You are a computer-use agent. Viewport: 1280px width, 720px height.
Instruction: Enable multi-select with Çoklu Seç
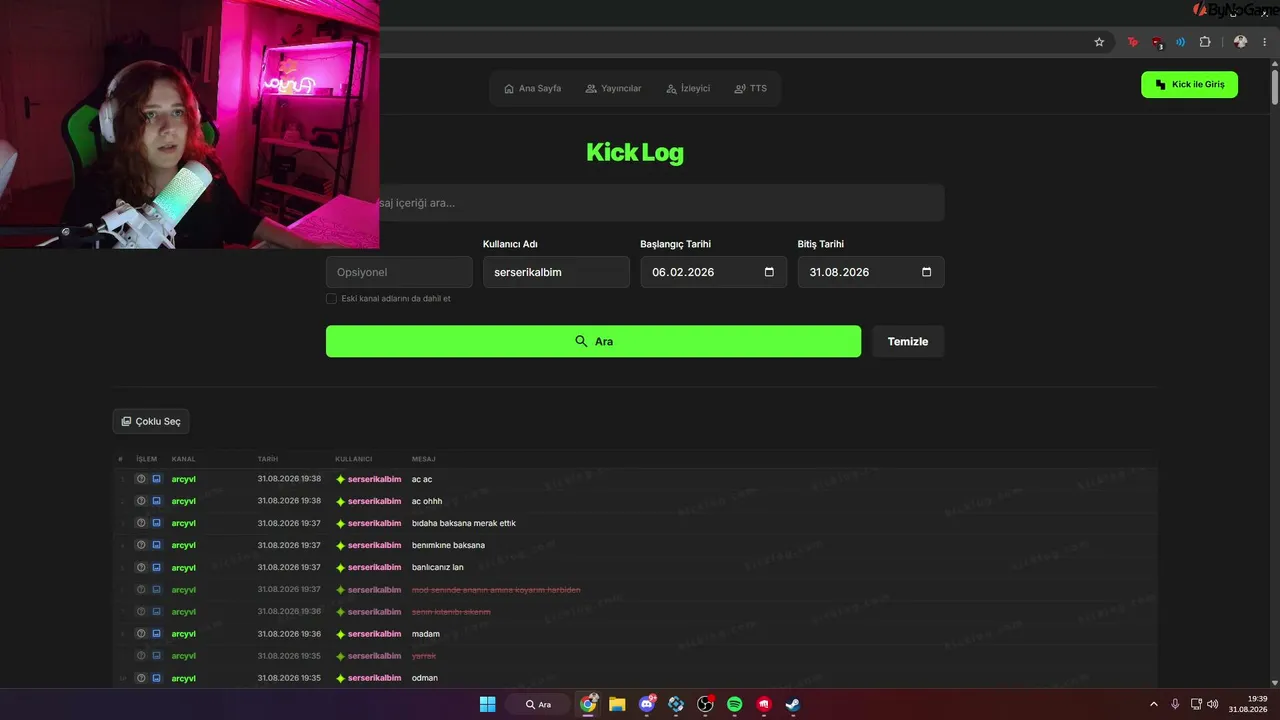[151, 421]
